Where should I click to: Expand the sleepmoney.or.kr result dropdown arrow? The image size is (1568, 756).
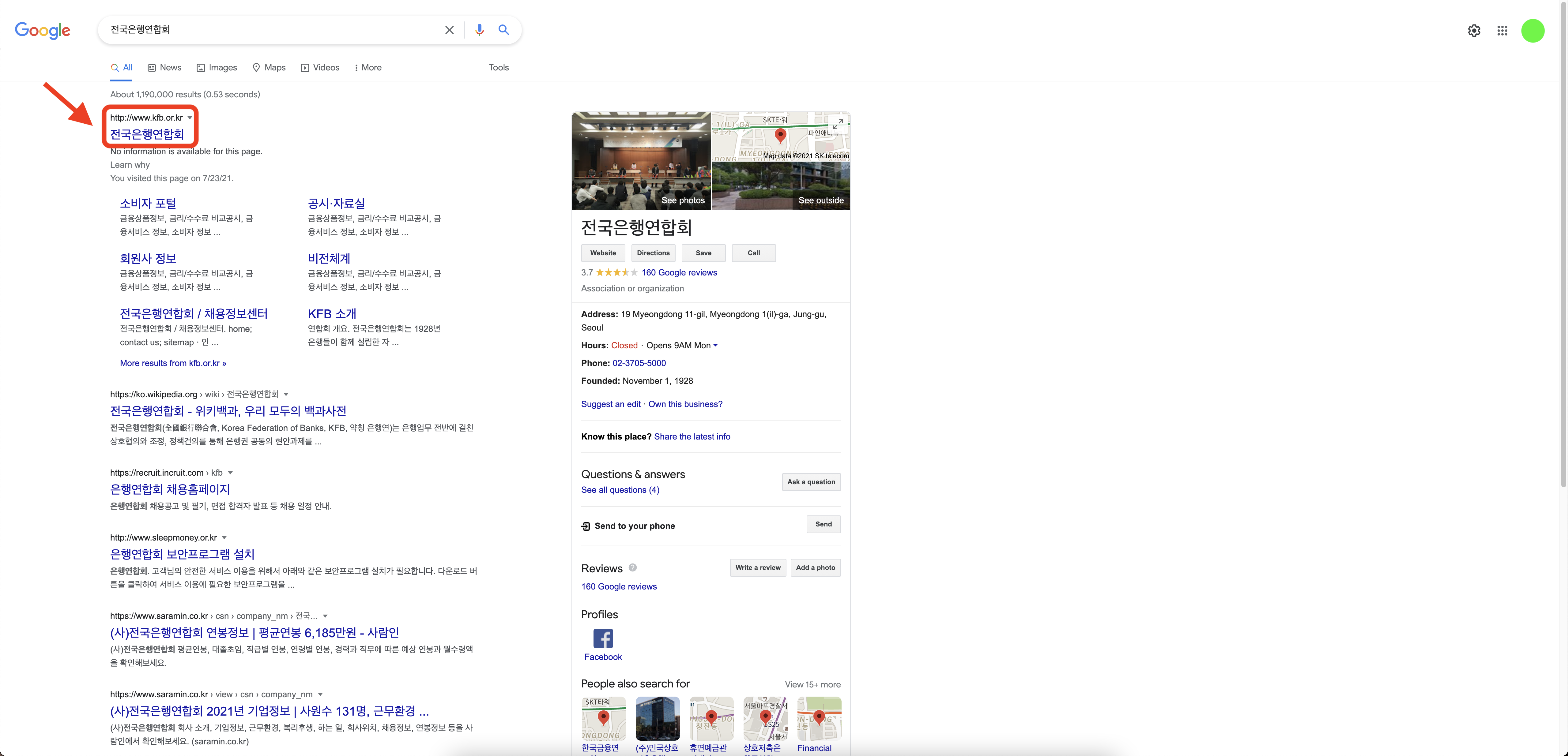click(x=224, y=538)
